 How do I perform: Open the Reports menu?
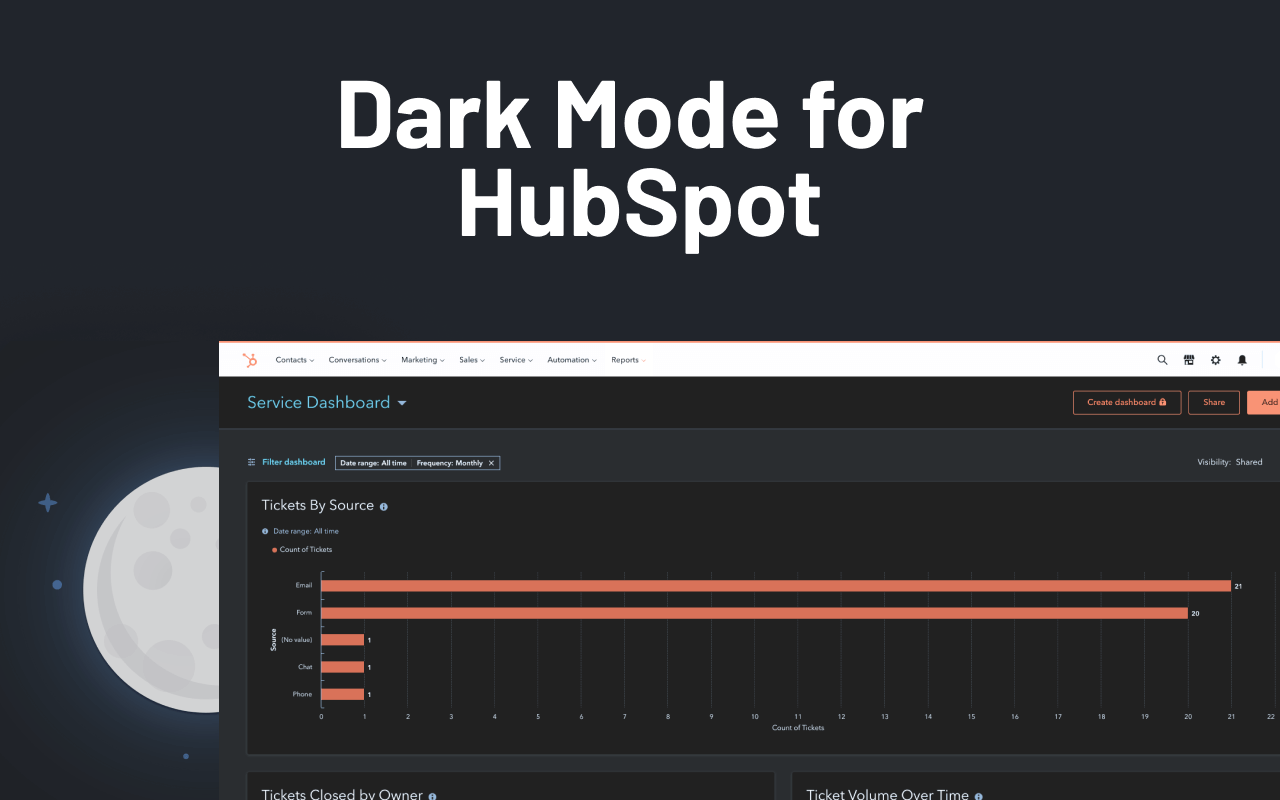[629, 360]
